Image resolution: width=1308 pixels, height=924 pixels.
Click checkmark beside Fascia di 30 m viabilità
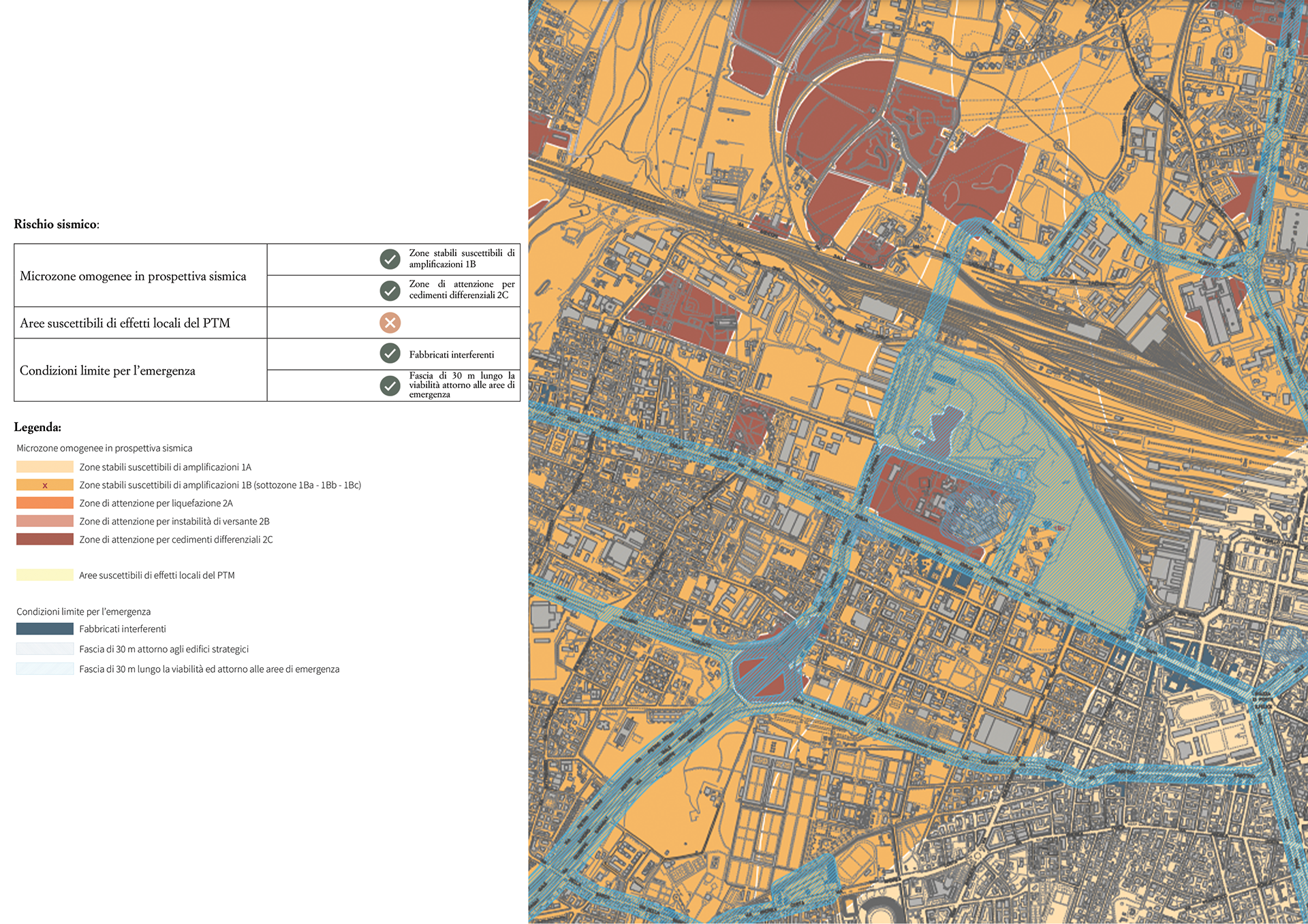click(x=390, y=386)
